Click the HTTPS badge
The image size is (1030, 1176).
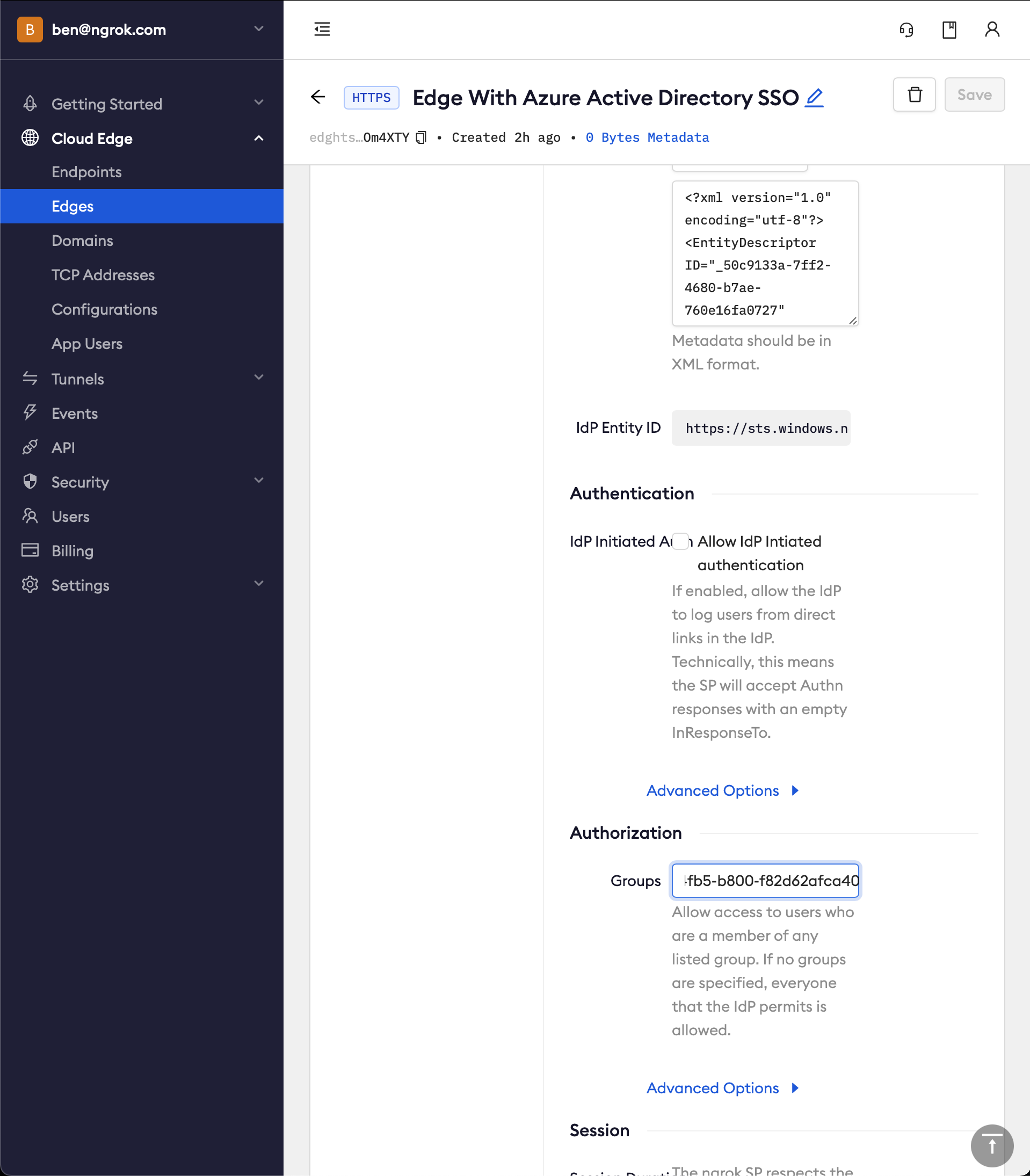click(x=371, y=98)
